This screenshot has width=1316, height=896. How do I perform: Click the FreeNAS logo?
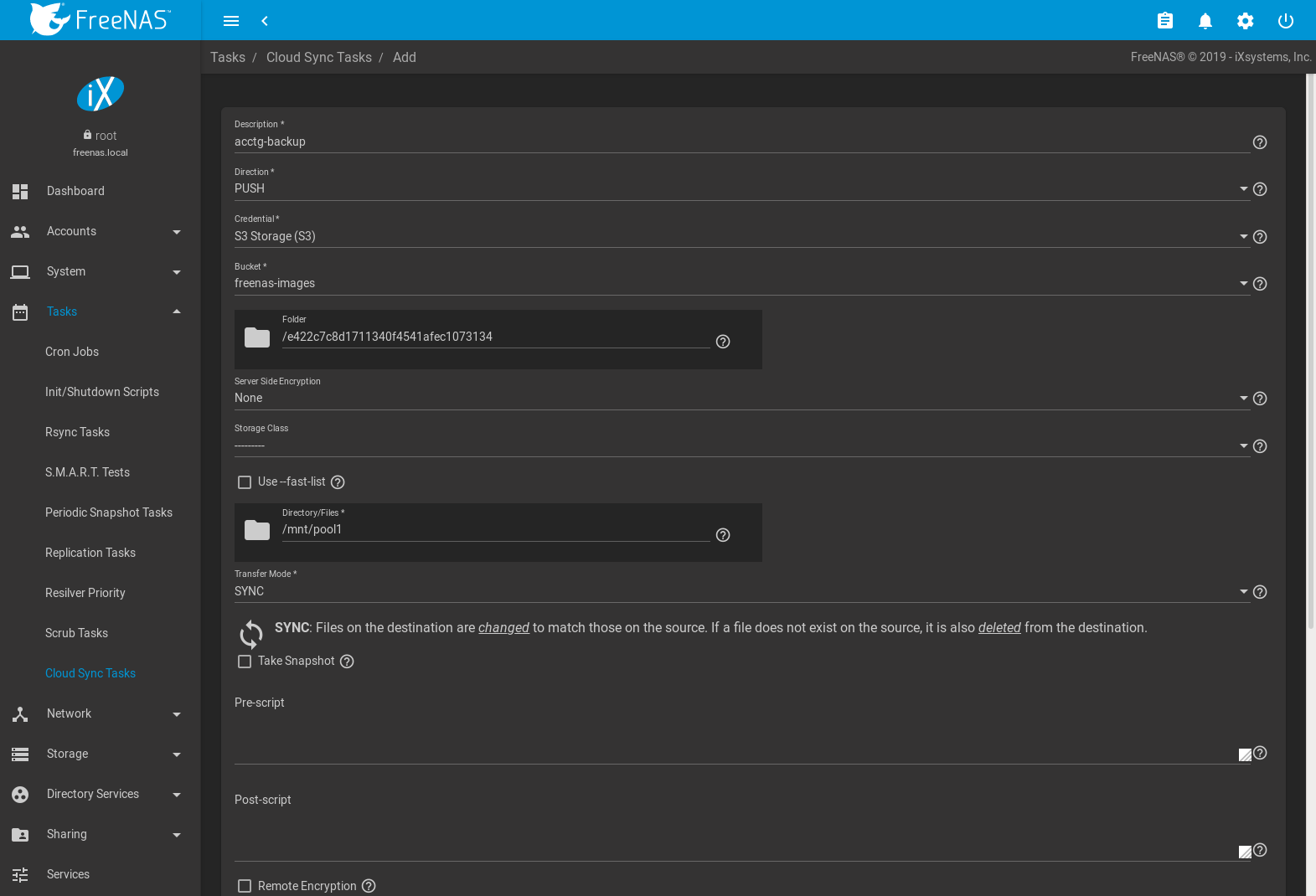(100, 19)
